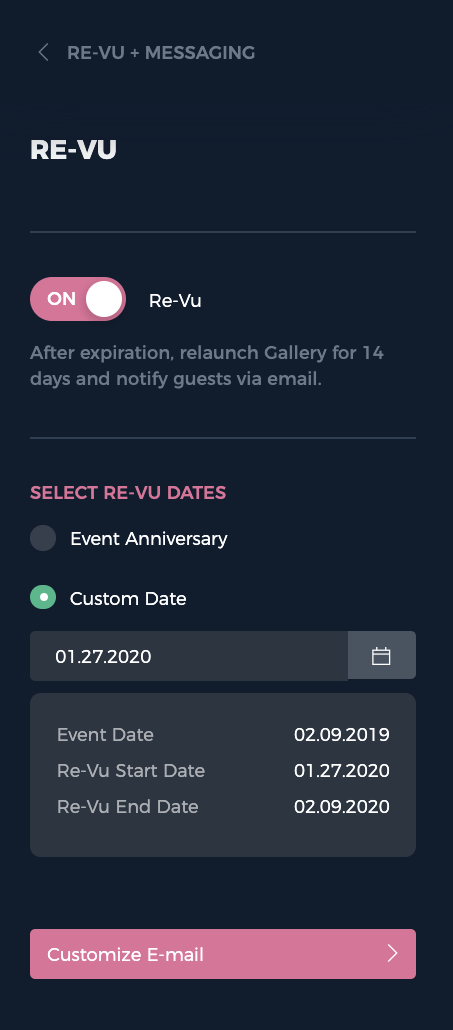Viewport: 453px width, 1030px height.
Task: Click the back chevron arrow icon
Action: tap(43, 53)
